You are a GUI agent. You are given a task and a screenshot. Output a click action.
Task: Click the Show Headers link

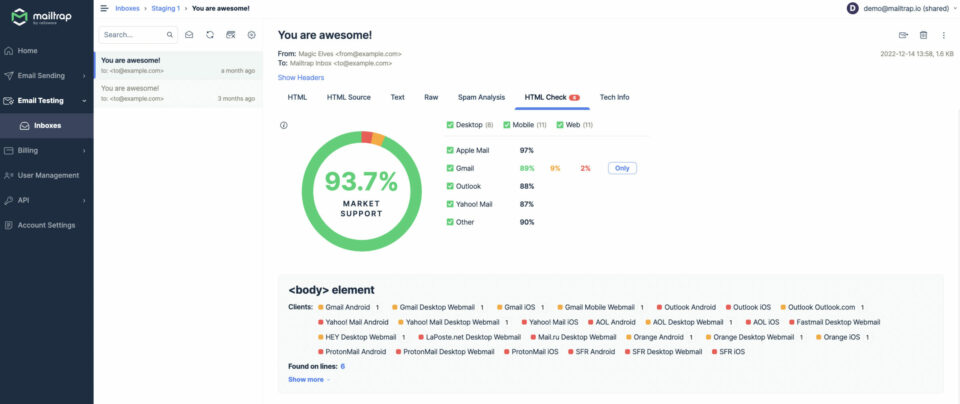(x=300, y=77)
